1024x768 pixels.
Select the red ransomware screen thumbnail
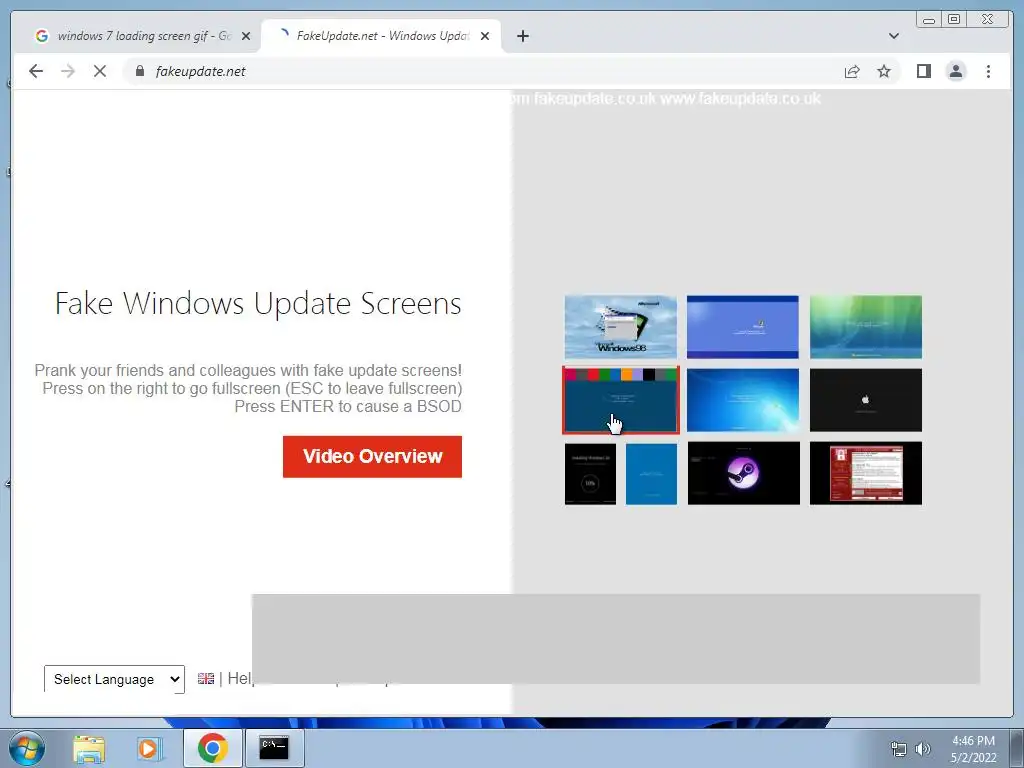[865, 473]
